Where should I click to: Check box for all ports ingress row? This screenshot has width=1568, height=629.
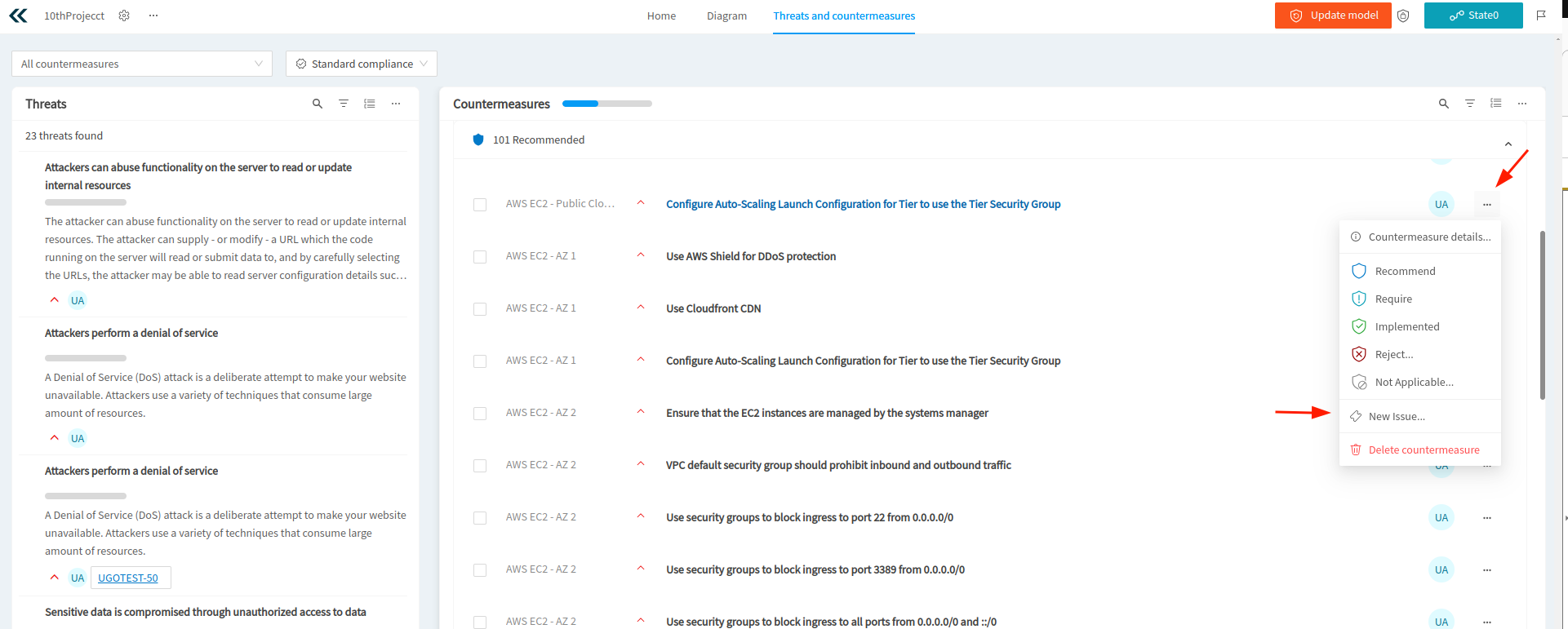[480, 622]
